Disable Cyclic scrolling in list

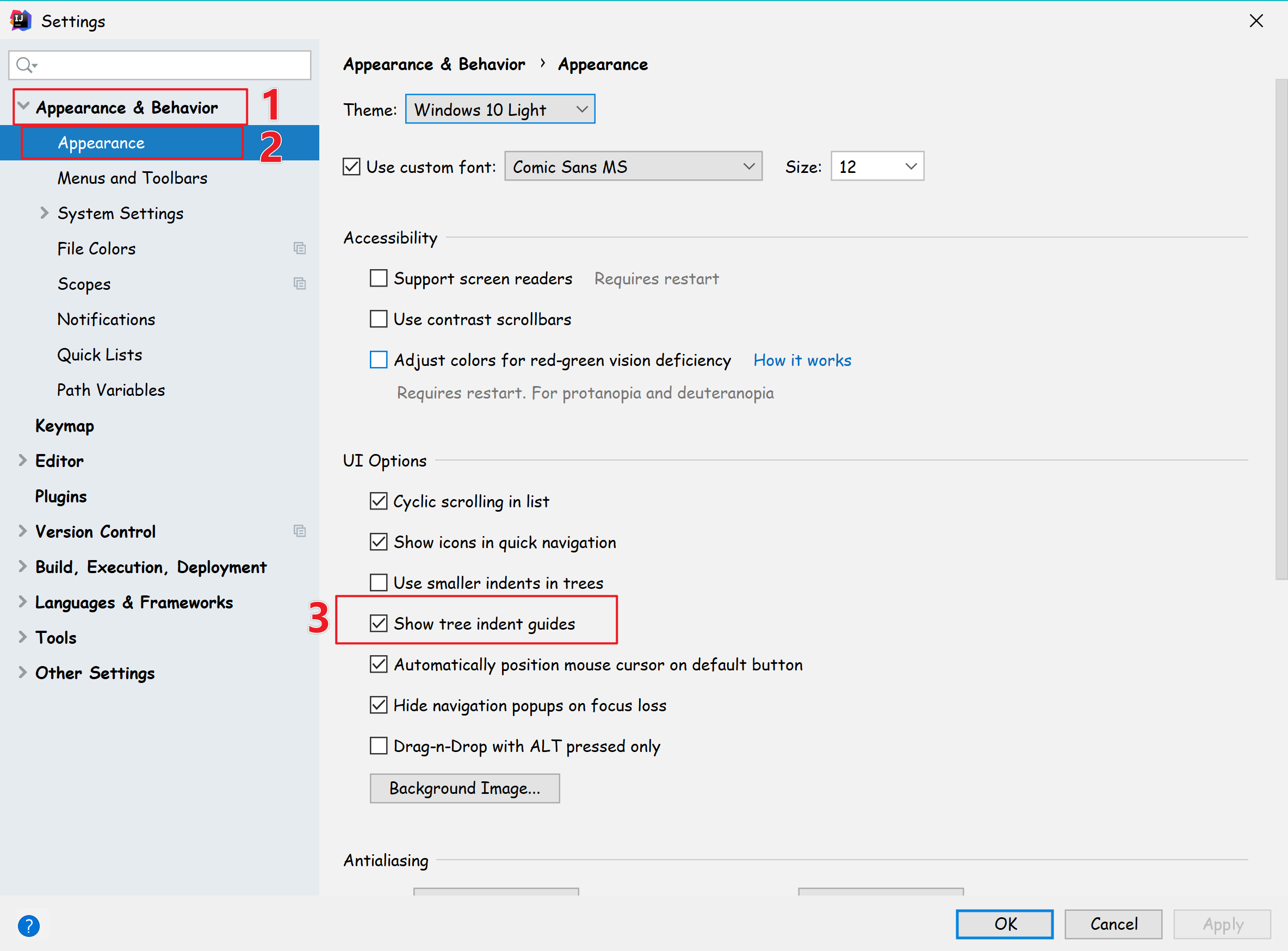tap(378, 501)
